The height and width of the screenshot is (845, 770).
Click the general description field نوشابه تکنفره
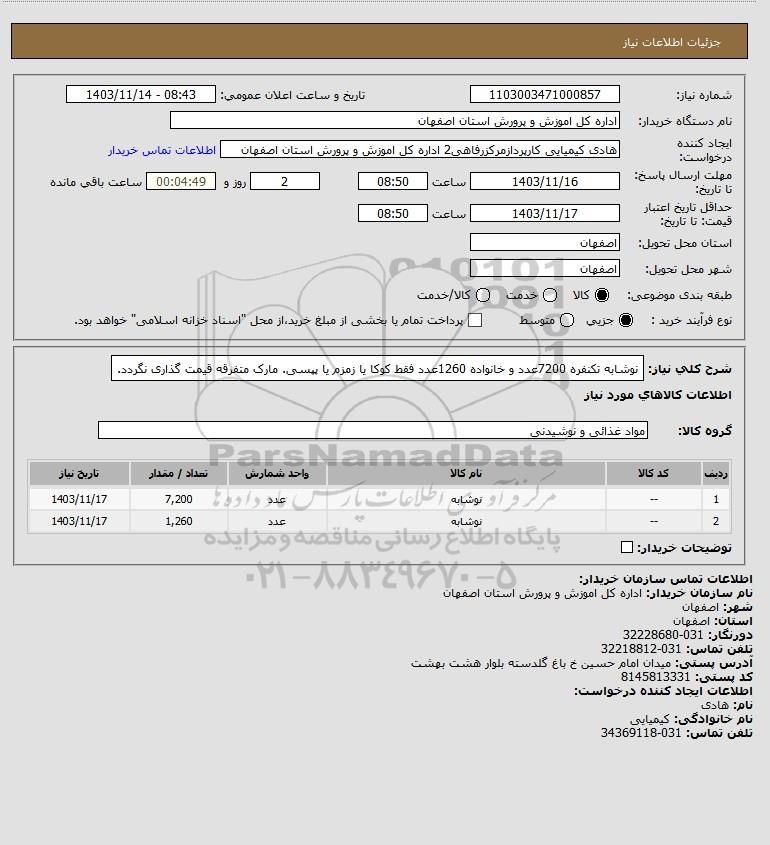pyautogui.click(x=377, y=368)
